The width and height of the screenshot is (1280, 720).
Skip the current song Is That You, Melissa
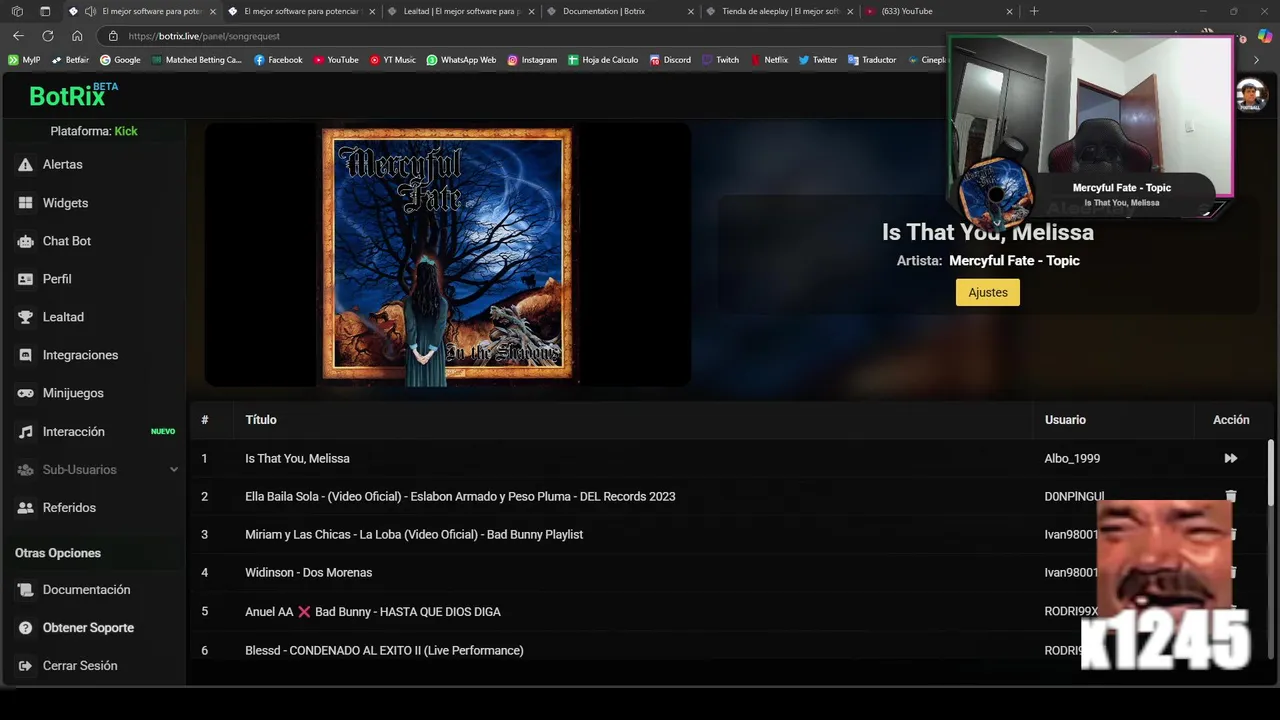click(x=1231, y=458)
